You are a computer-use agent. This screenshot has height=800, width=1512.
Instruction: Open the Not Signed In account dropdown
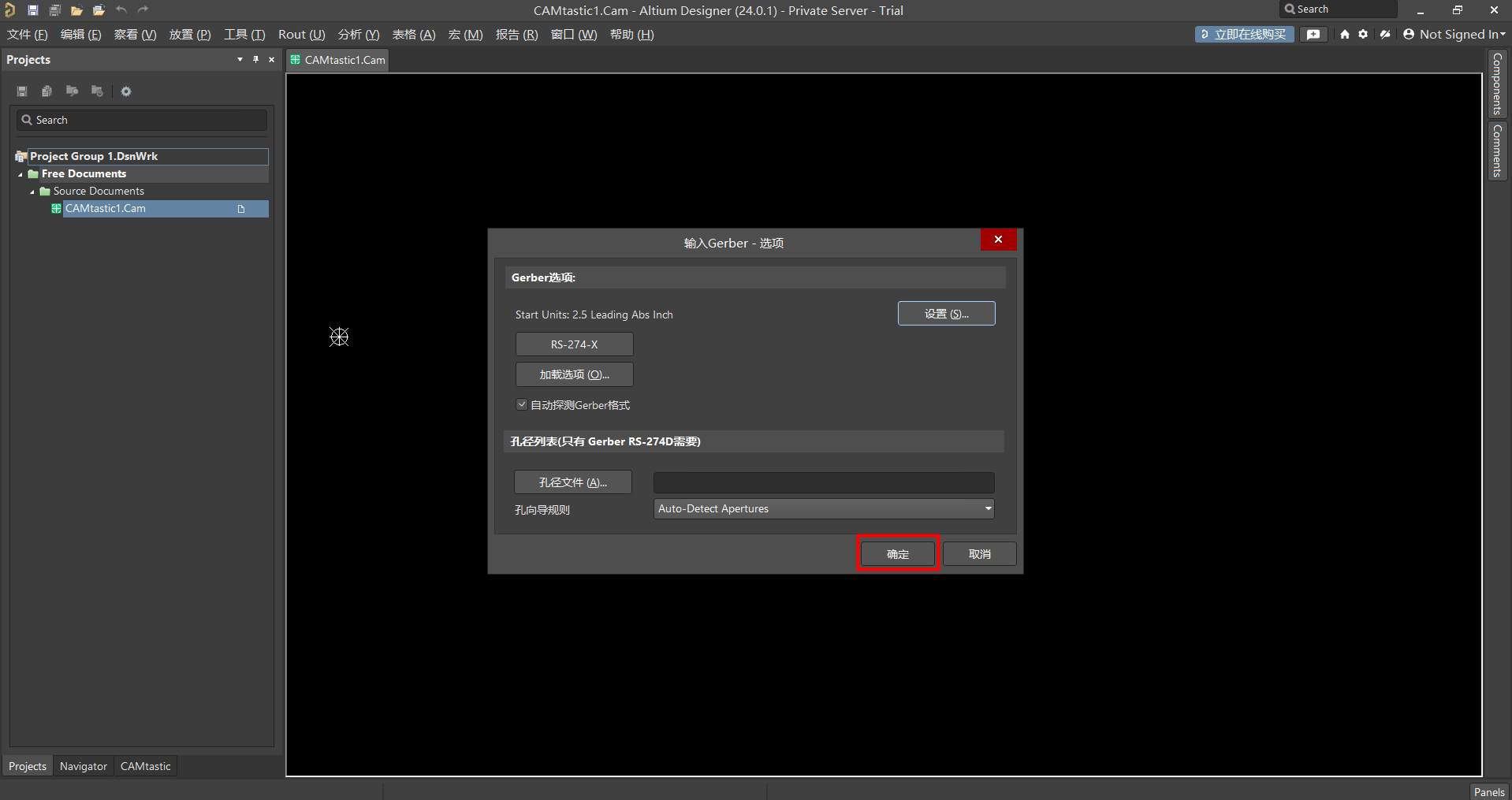(x=1454, y=35)
